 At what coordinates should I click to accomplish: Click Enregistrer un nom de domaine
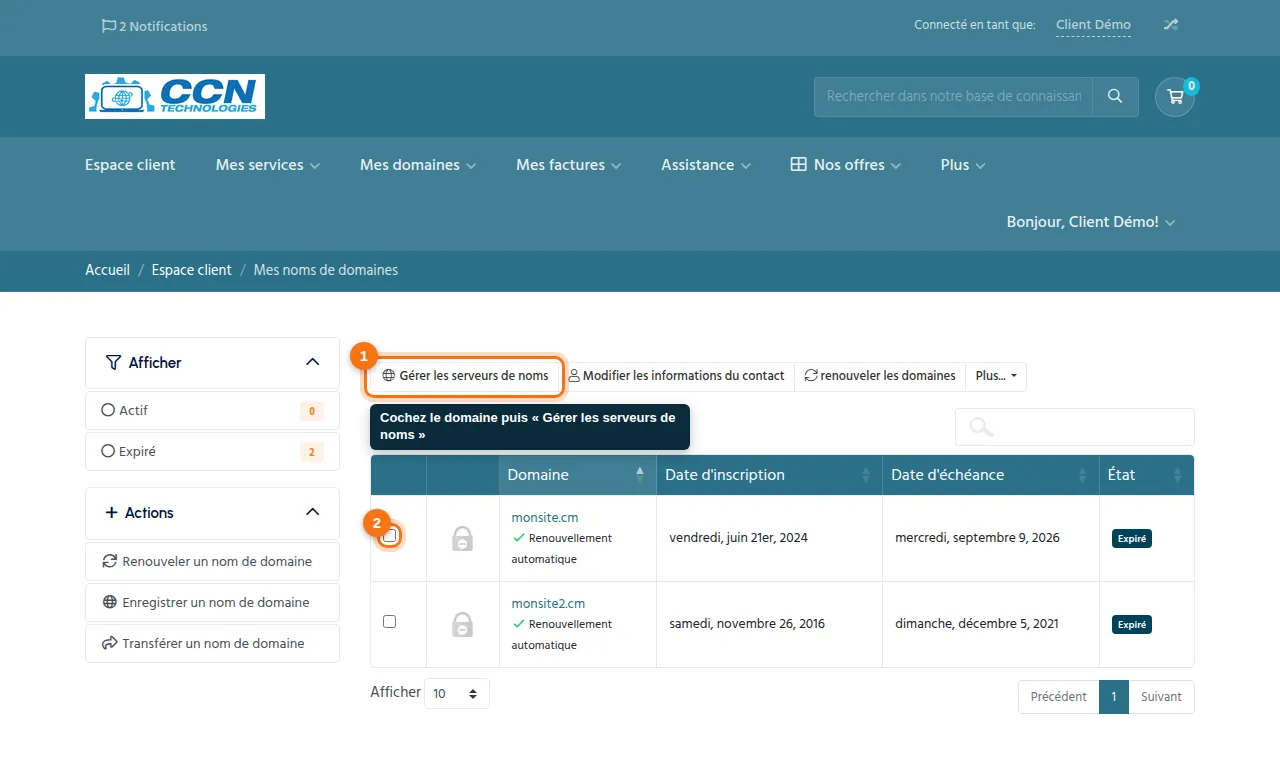212,602
